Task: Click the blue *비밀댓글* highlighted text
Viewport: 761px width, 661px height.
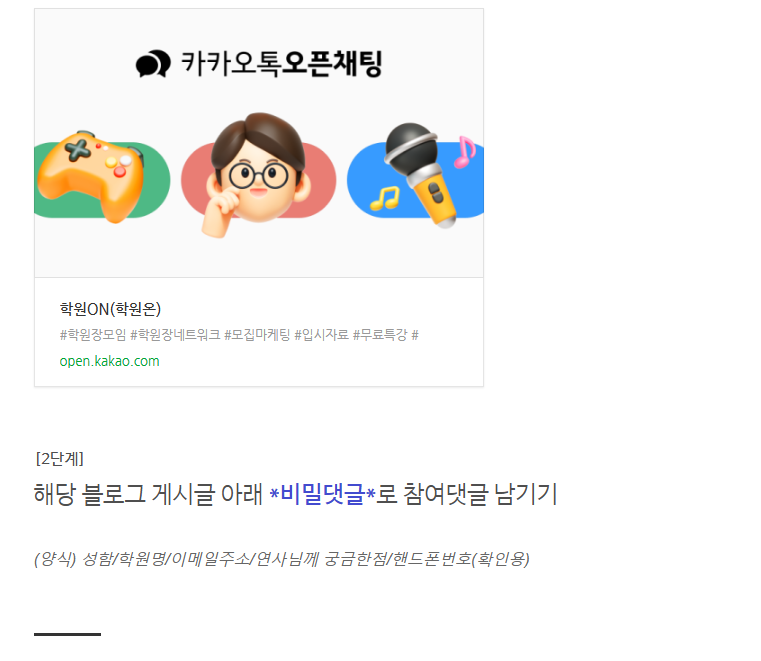Action: tap(322, 494)
